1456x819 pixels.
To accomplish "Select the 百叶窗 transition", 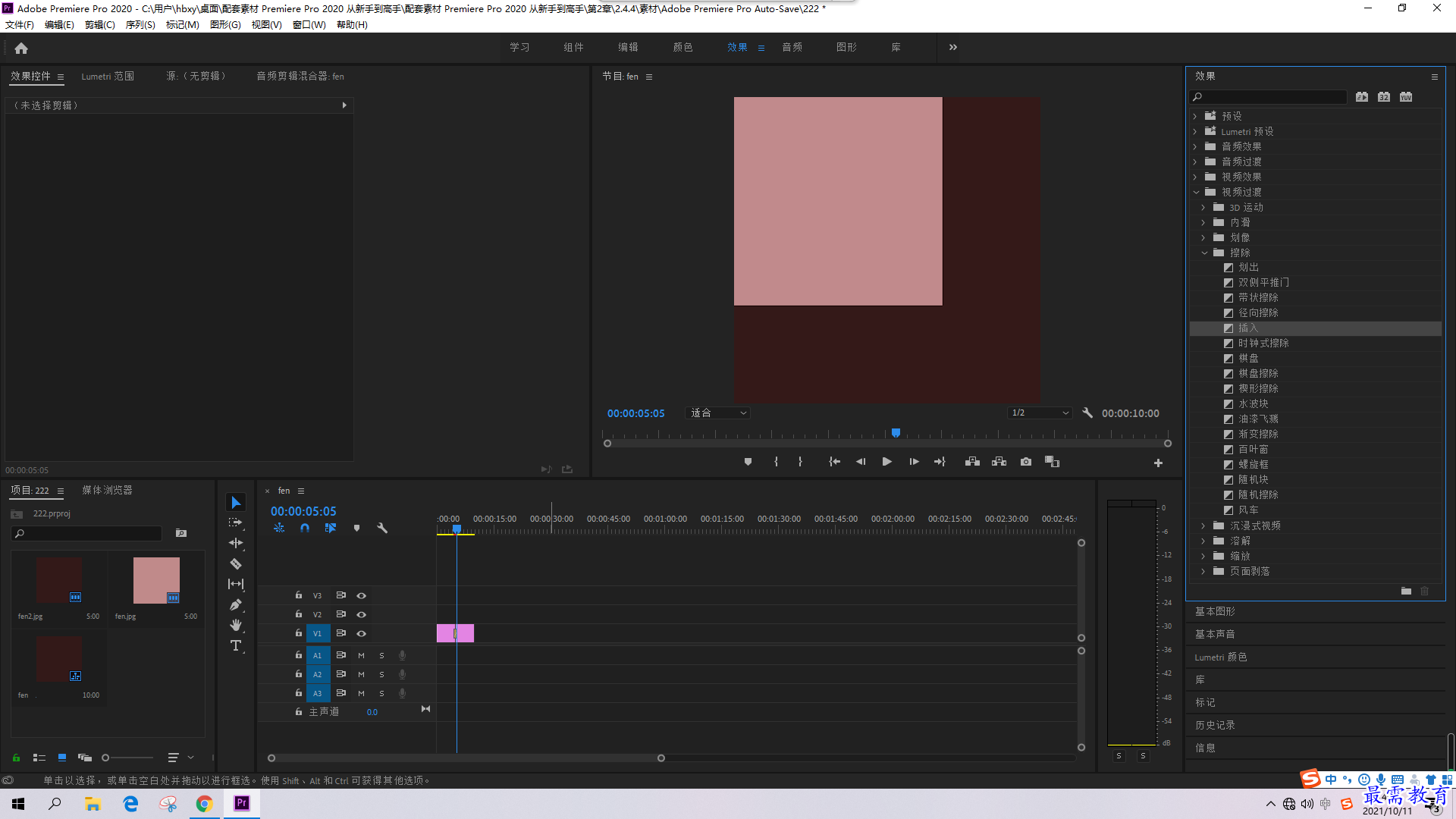I will 1253,450.
